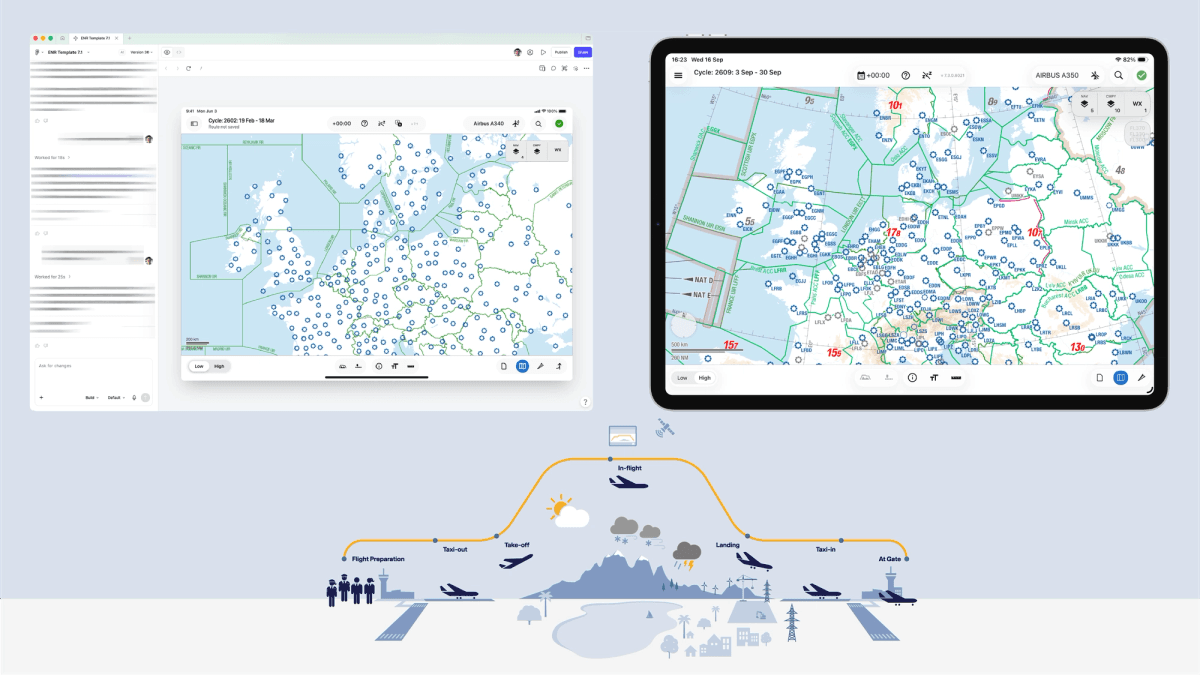
Task: Select the Low chart mode on iPad
Action: point(683,378)
